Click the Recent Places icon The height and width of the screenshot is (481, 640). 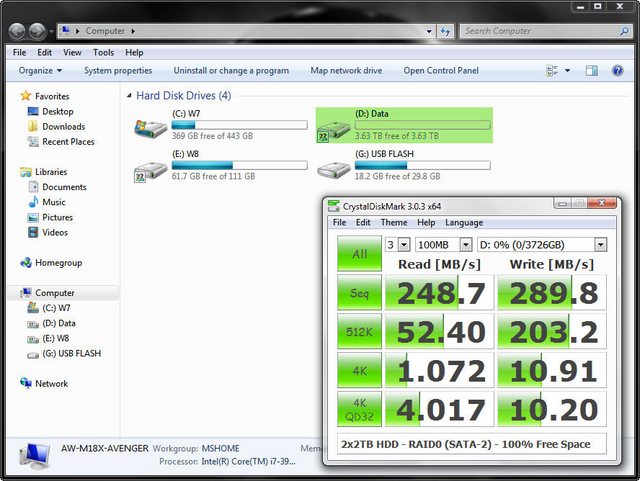[33, 141]
